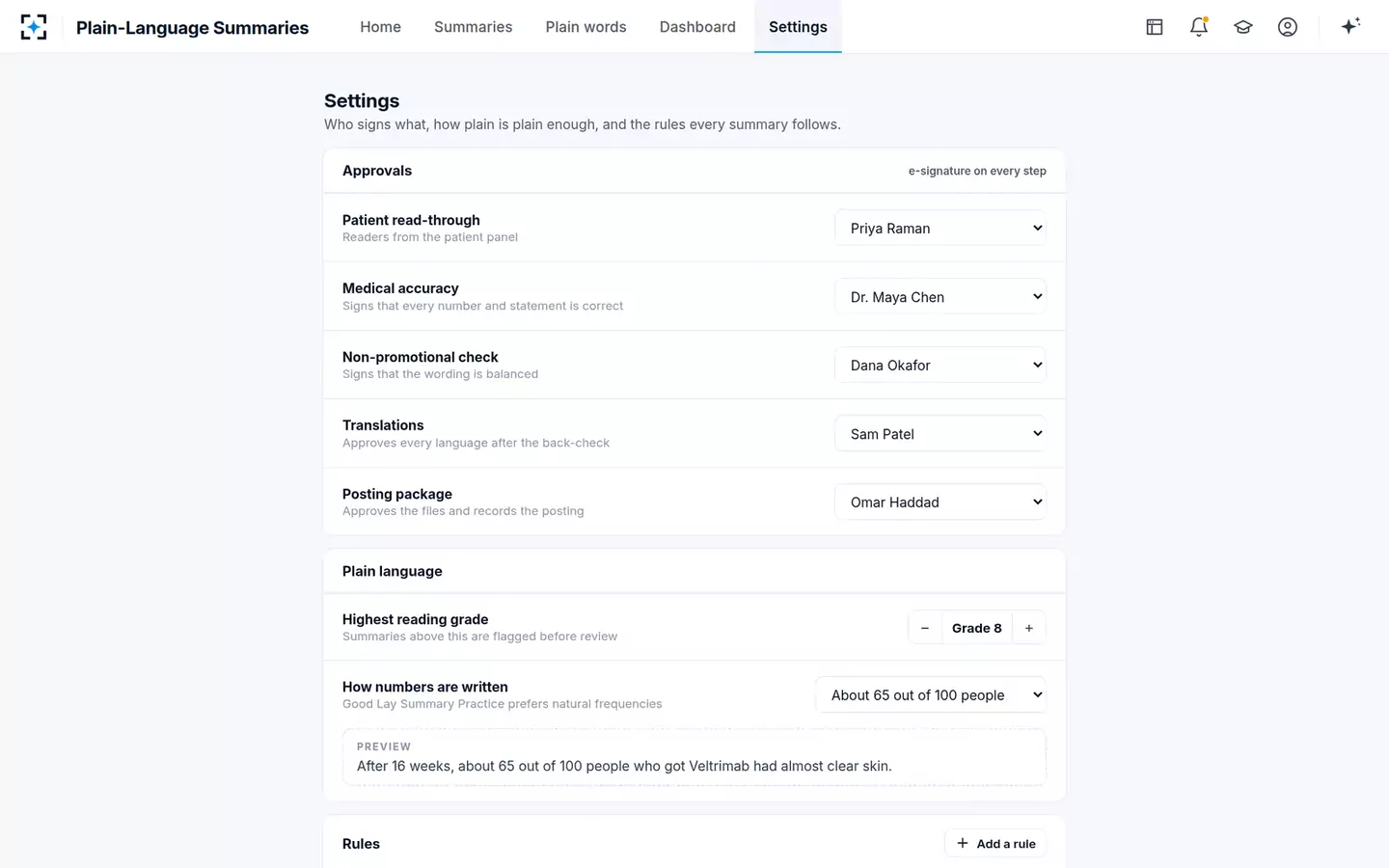The width and height of the screenshot is (1389, 868).
Task: Open the Medical accuracy approver dropdown
Action: coord(940,297)
